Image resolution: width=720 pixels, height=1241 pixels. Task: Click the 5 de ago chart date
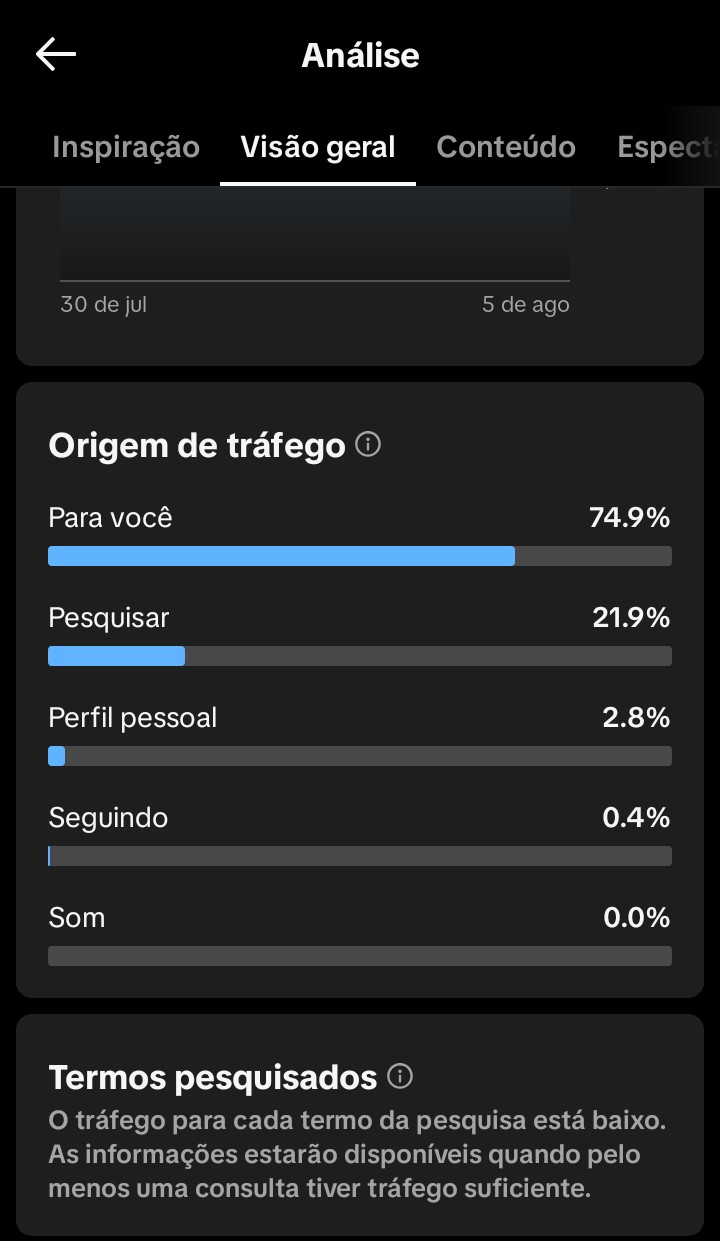tap(526, 304)
